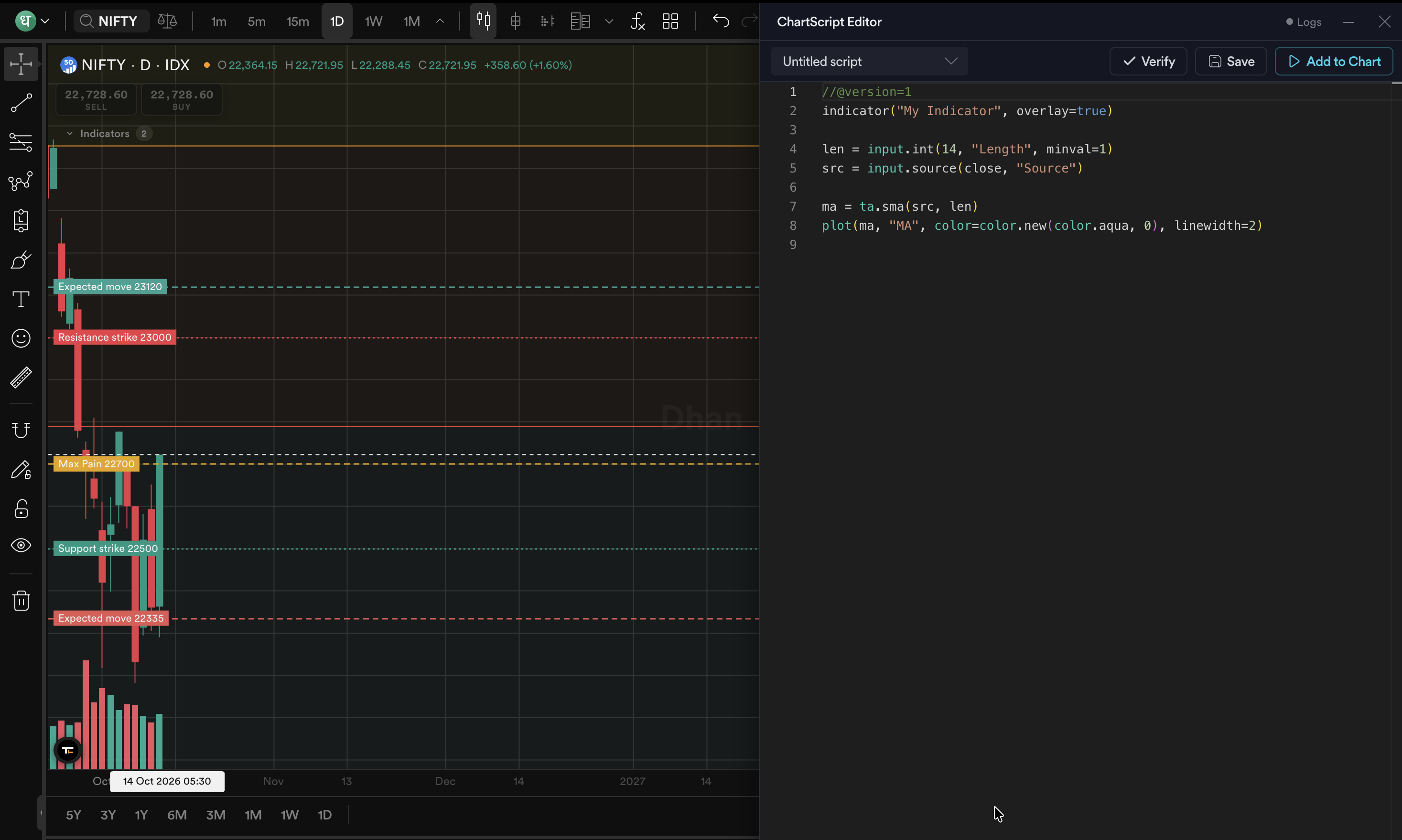
Task: Undo the last chart action
Action: [x=721, y=21]
